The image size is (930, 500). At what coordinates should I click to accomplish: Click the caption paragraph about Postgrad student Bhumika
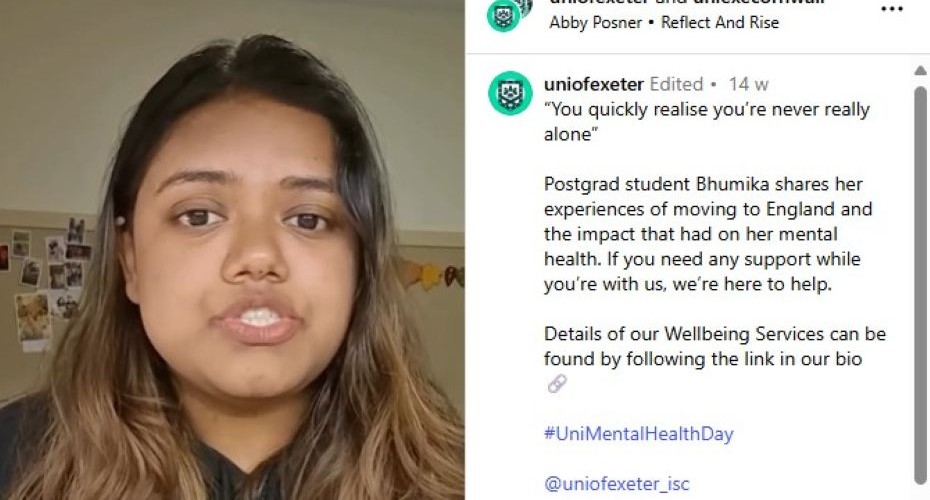708,234
